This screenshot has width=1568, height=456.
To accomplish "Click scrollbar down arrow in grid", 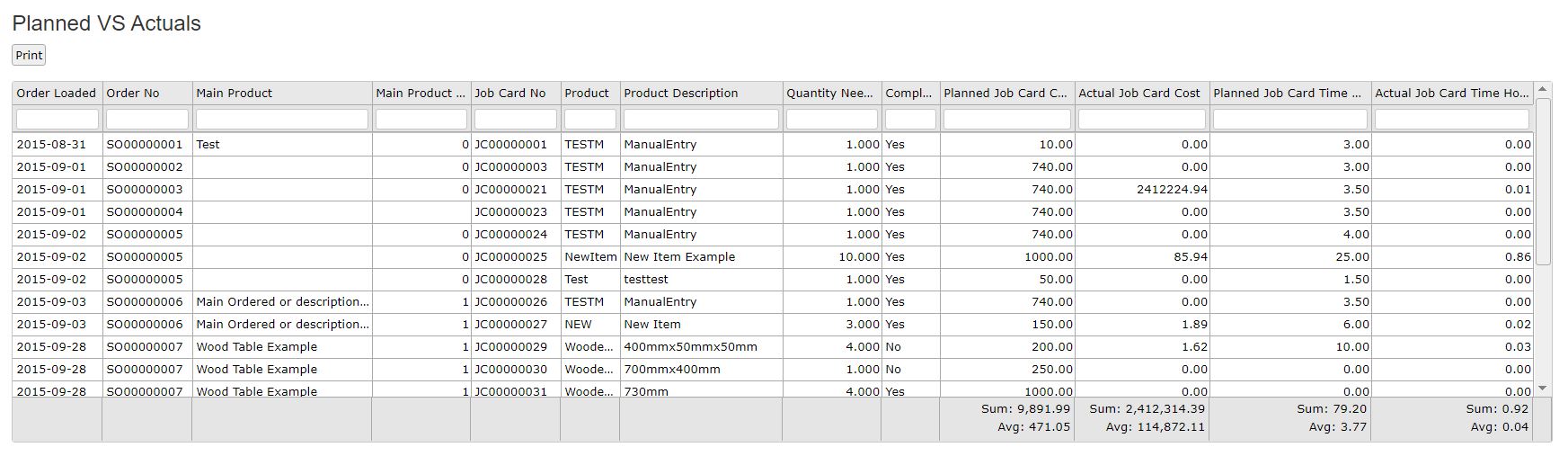I will point(1543,389).
